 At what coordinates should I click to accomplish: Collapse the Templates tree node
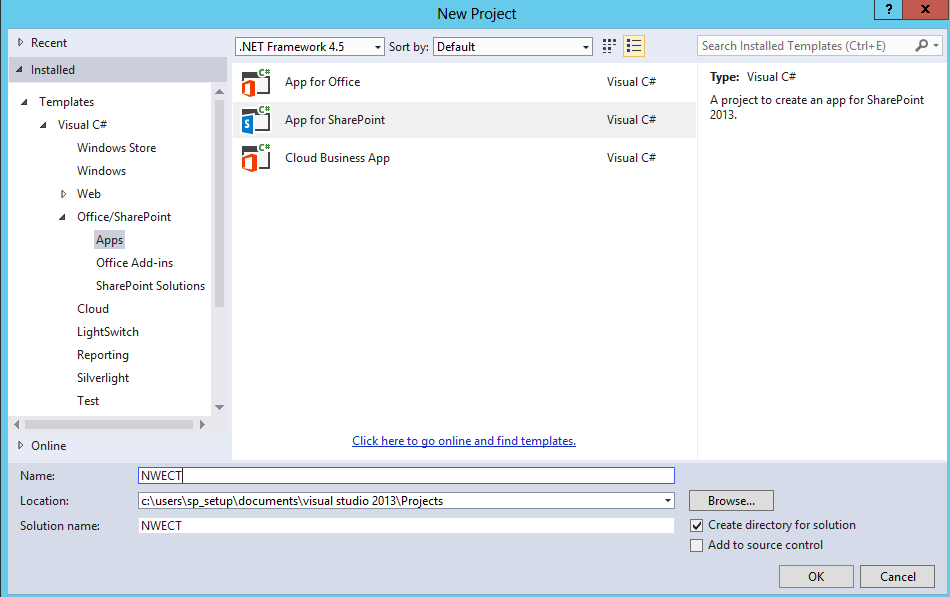tap(24, 102)
